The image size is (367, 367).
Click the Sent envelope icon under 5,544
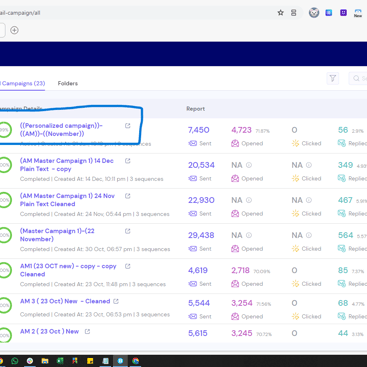tap(193, 316)
